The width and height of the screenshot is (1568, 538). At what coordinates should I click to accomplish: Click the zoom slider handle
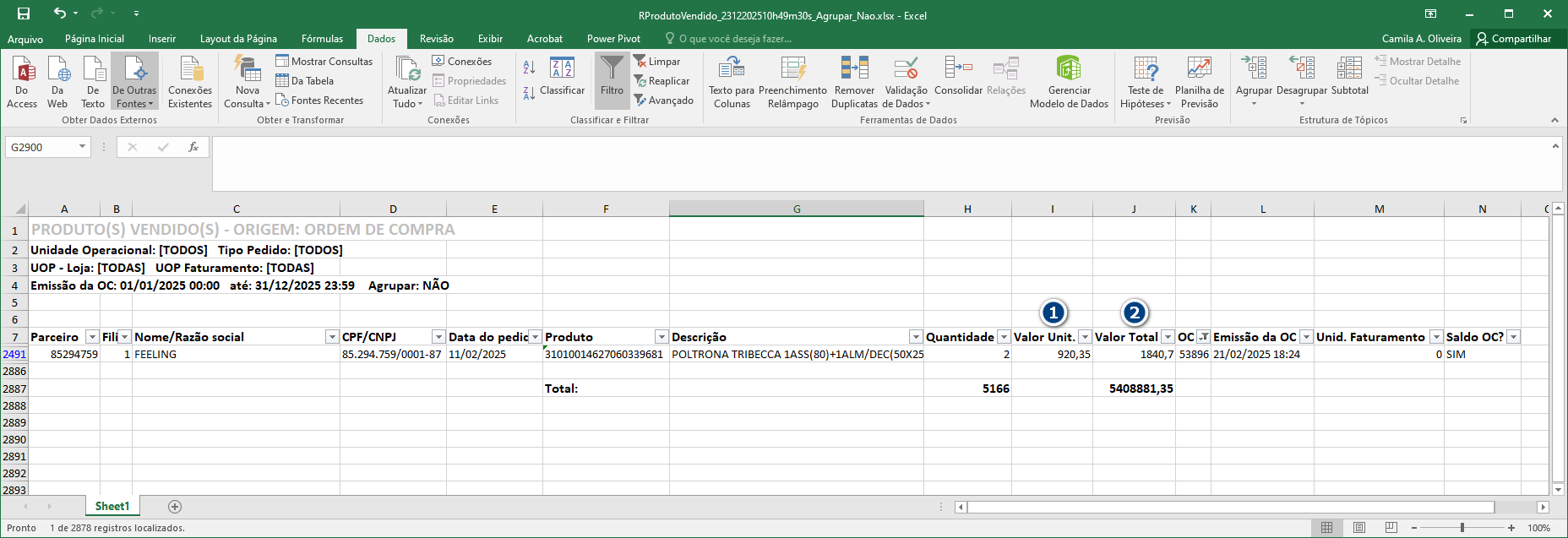click(1462, 528)
